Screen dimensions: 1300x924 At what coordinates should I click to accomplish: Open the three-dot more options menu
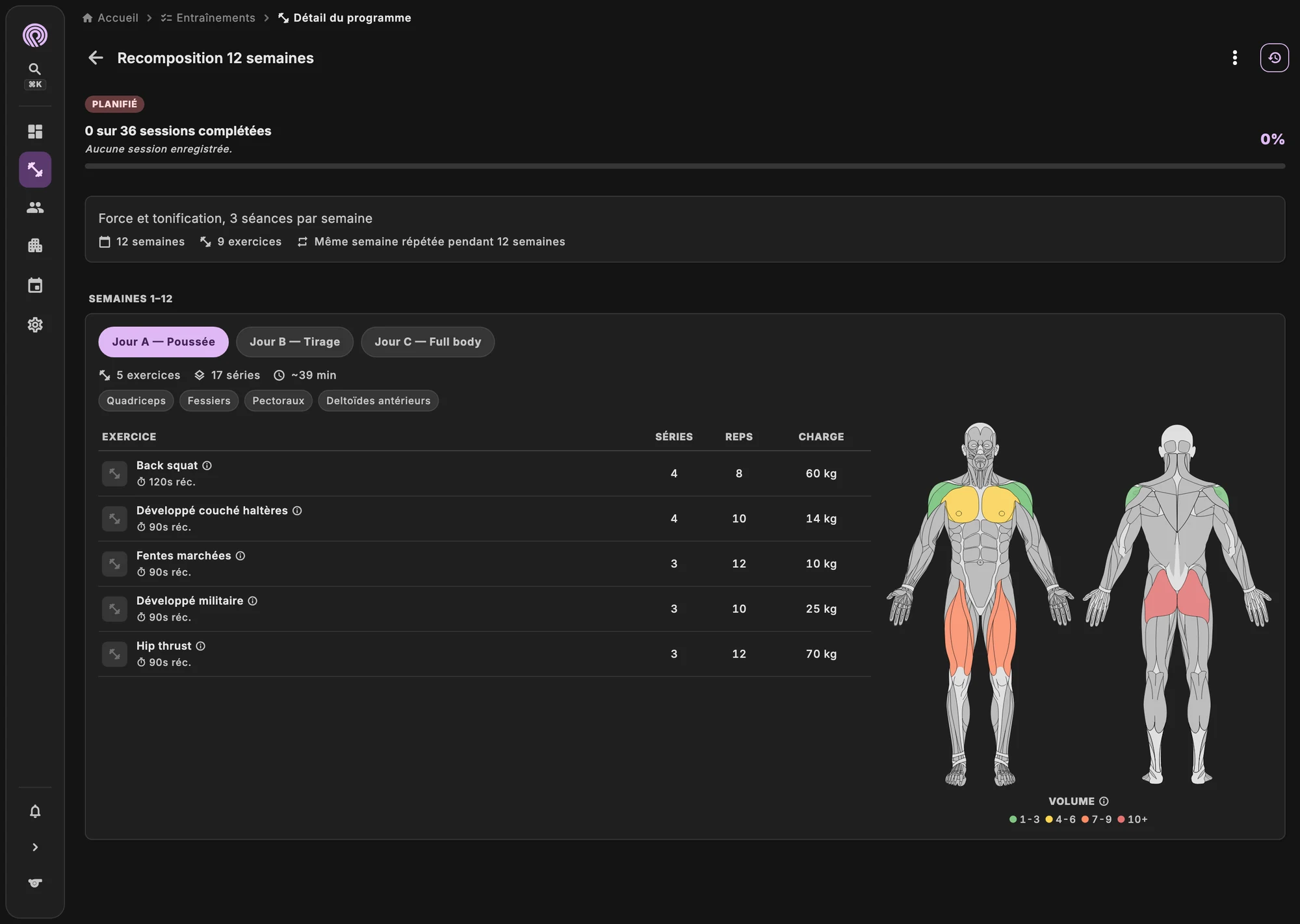click(1235, 58)
